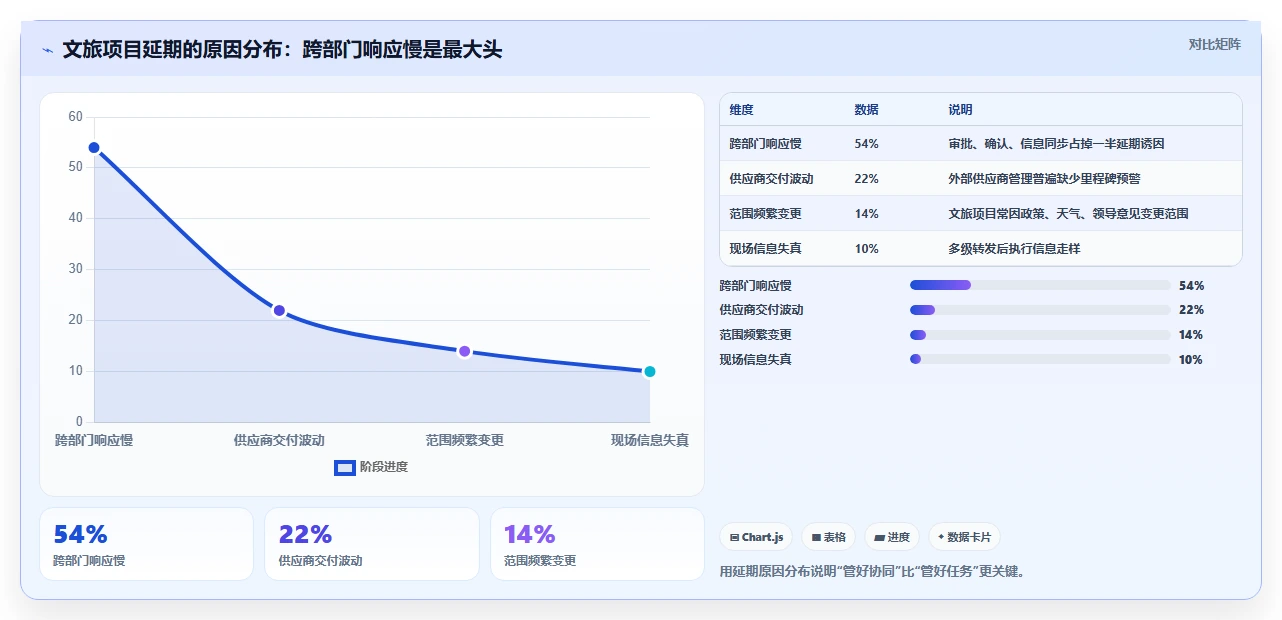The height and width of the screenshot is (620, 1282).
Task: Click the 维度 column header
Action: (x=742, y=110)
